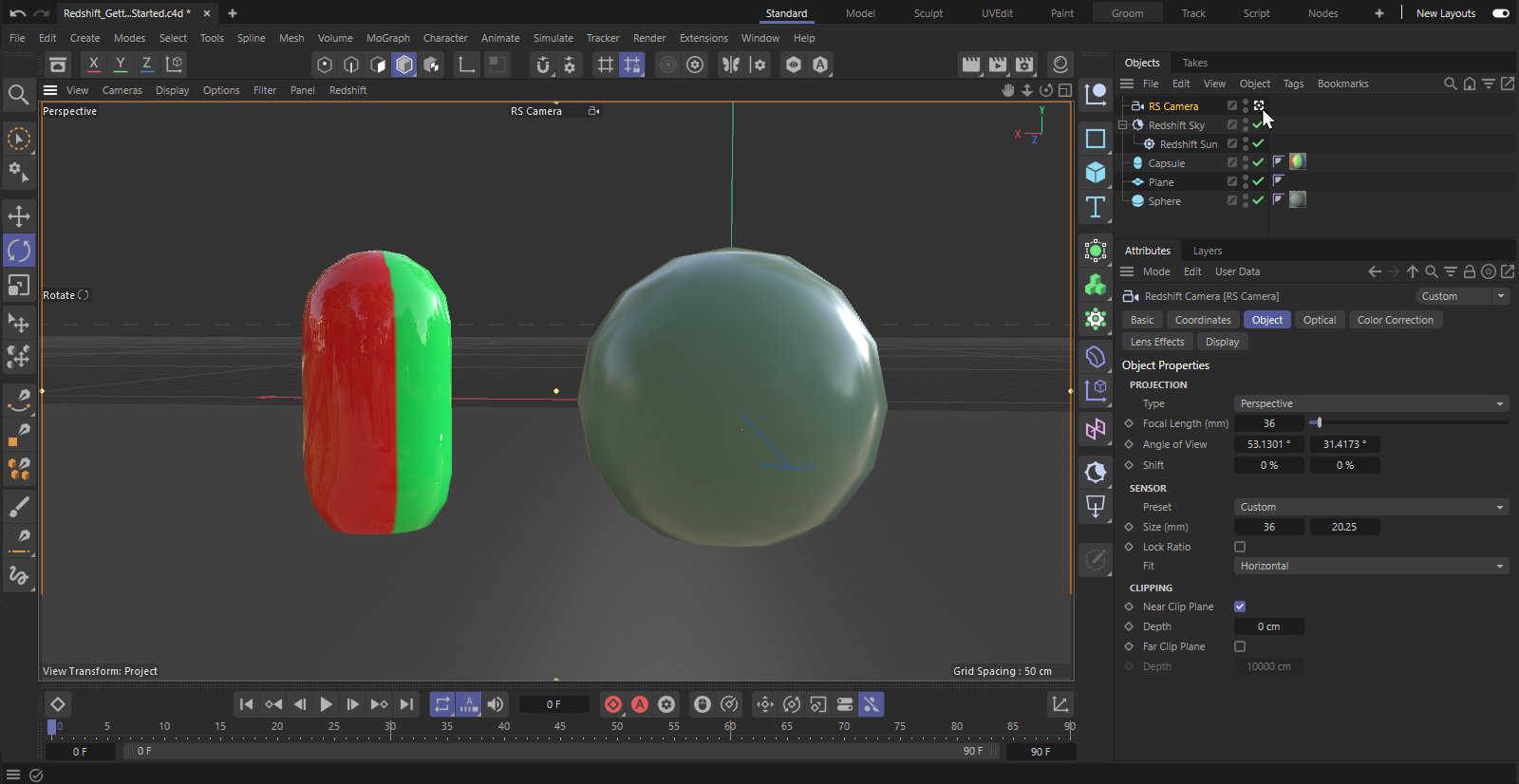Collapse the Redshift Sky tree item
1519x784 pixels.
pyautogui.click(x=1123, y=125)
